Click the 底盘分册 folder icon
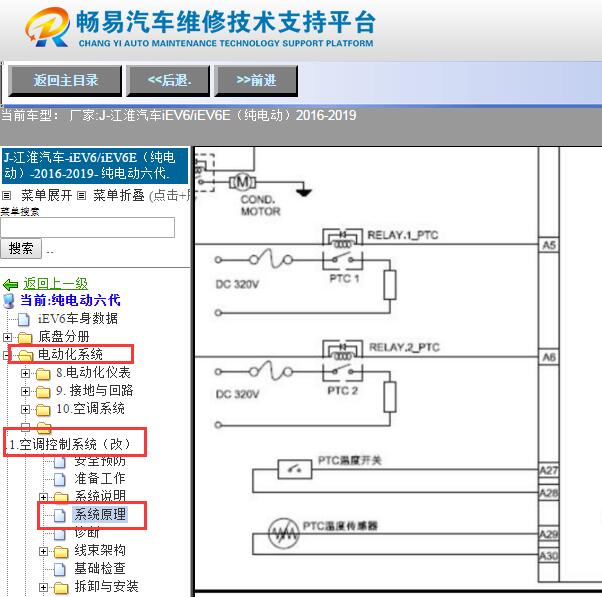602x597 pixels. [x=25, y=338]
